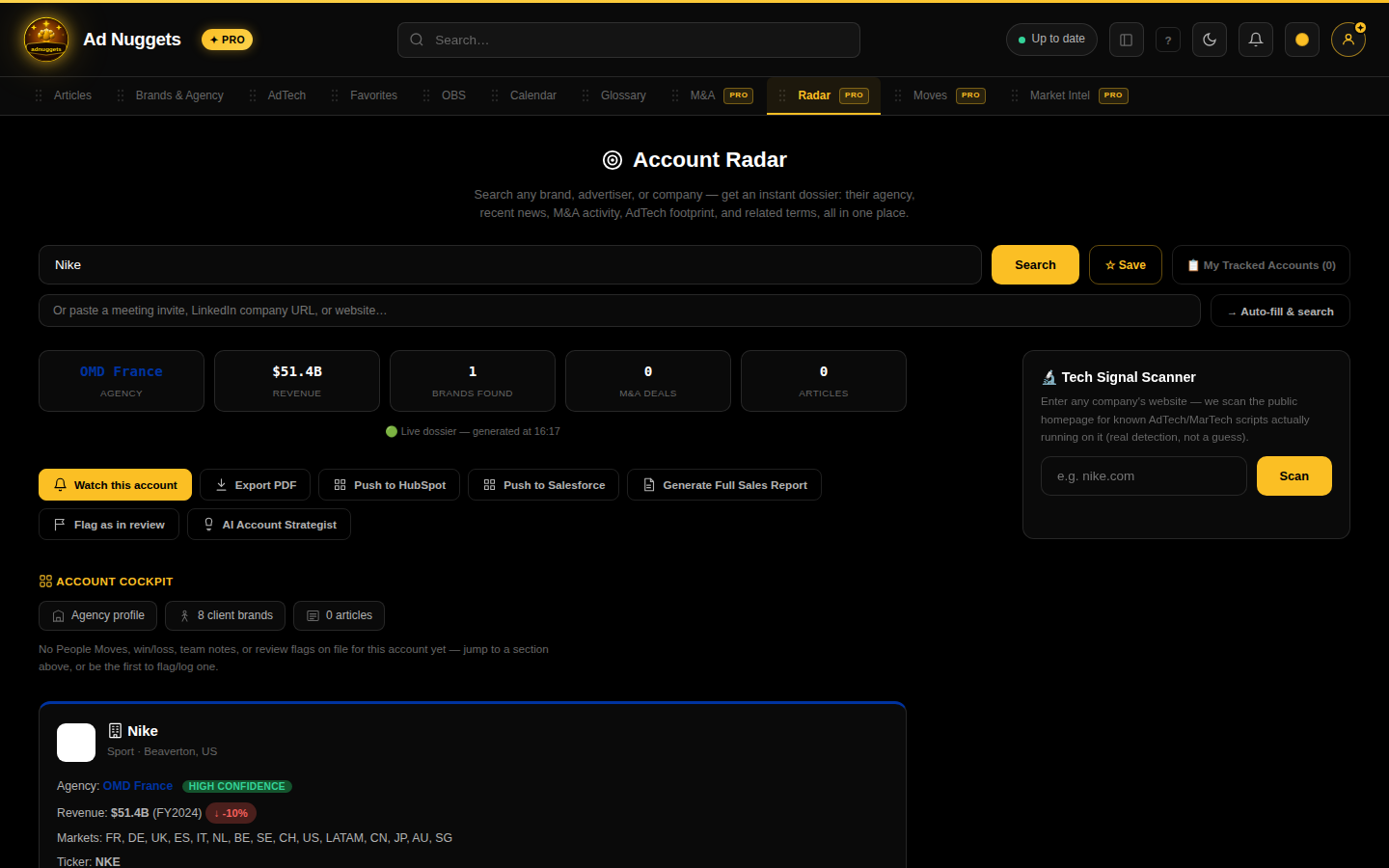Jump to Agency profile section
The height and width of the screenshot is (868, 1389).
click(x=97, y=615)
